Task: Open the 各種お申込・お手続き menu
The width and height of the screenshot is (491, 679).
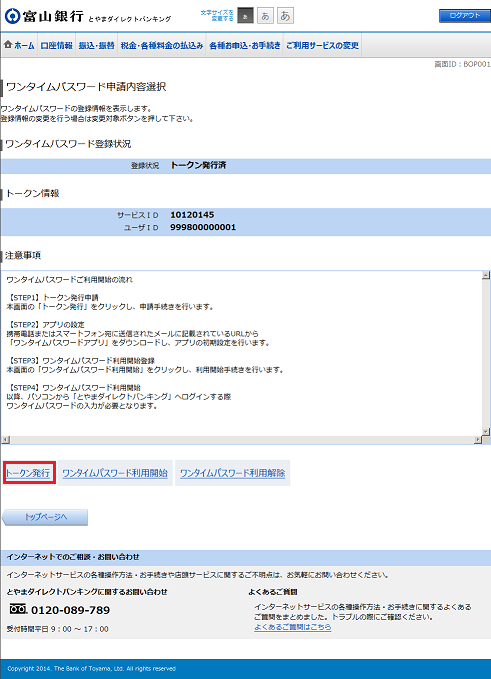Action: (x=245, y=45)
